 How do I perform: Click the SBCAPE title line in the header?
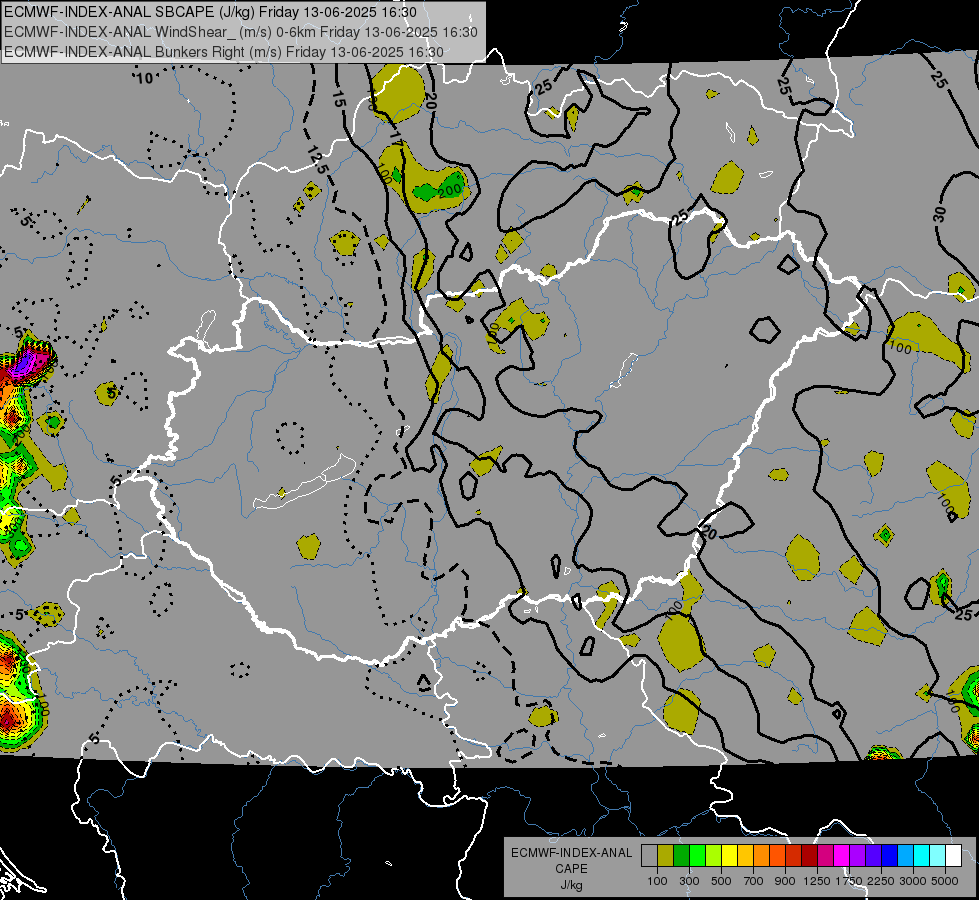(x=210, y=12)
